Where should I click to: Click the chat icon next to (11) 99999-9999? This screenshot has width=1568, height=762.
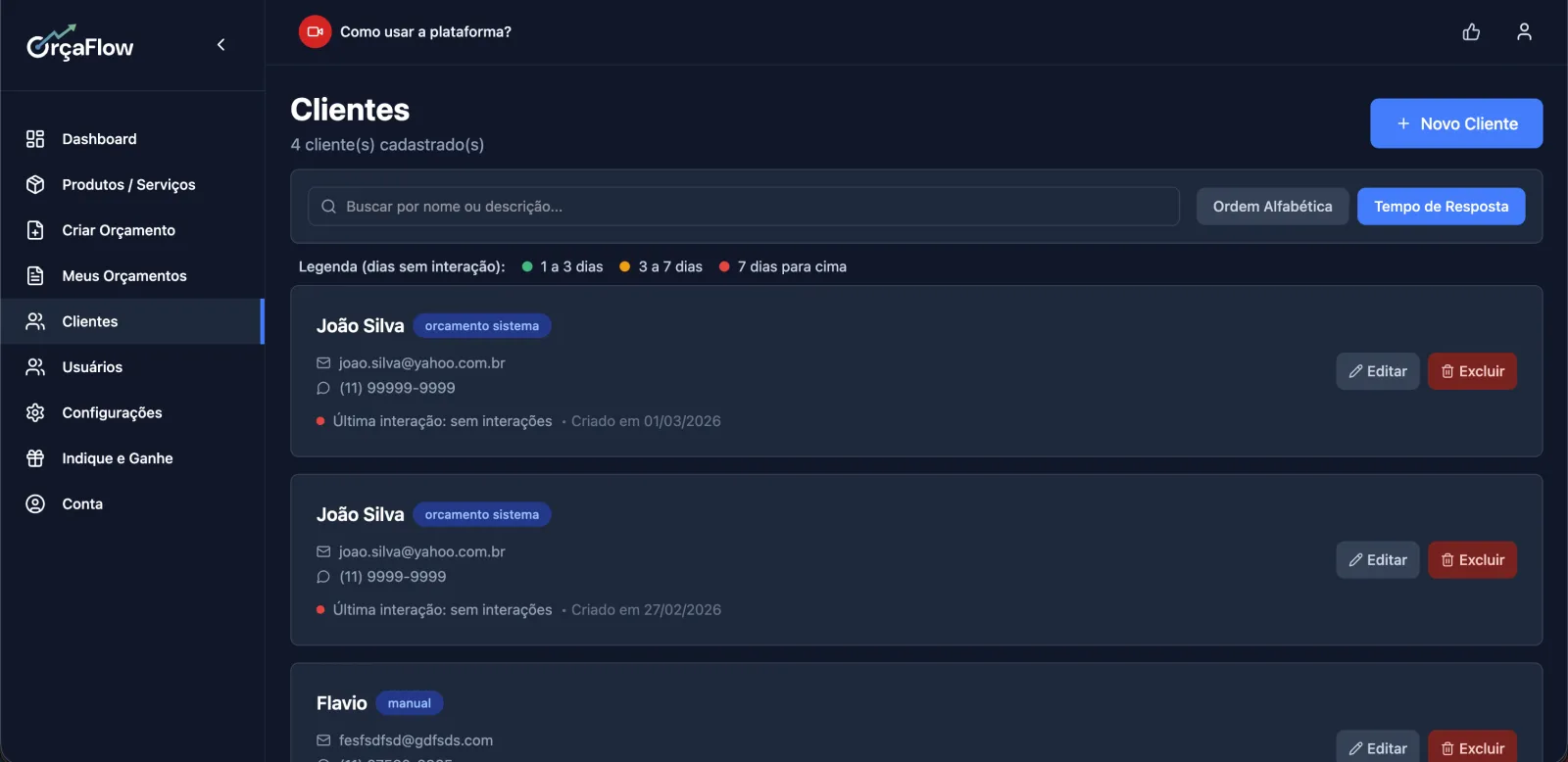pyautogui.click(x=323, y=388)
